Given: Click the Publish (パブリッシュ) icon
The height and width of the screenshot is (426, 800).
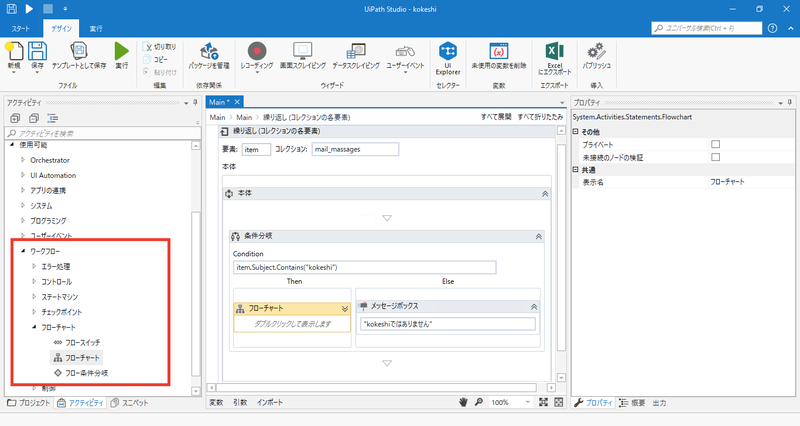Looking at the screenshot, I should 596,51.
